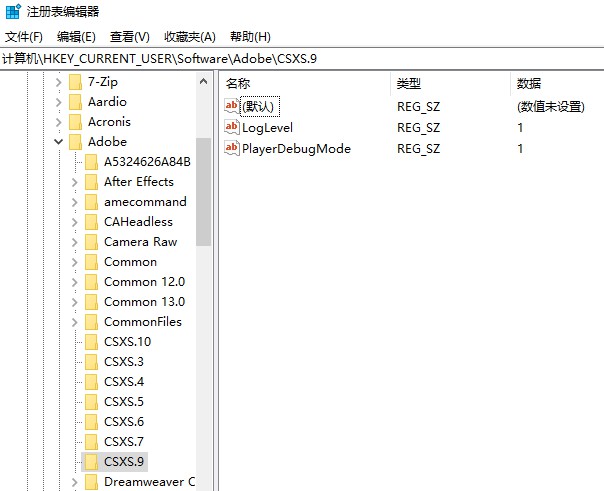
Task: Open the 帮助(H) menu
Action: click(x=250, y=37)
